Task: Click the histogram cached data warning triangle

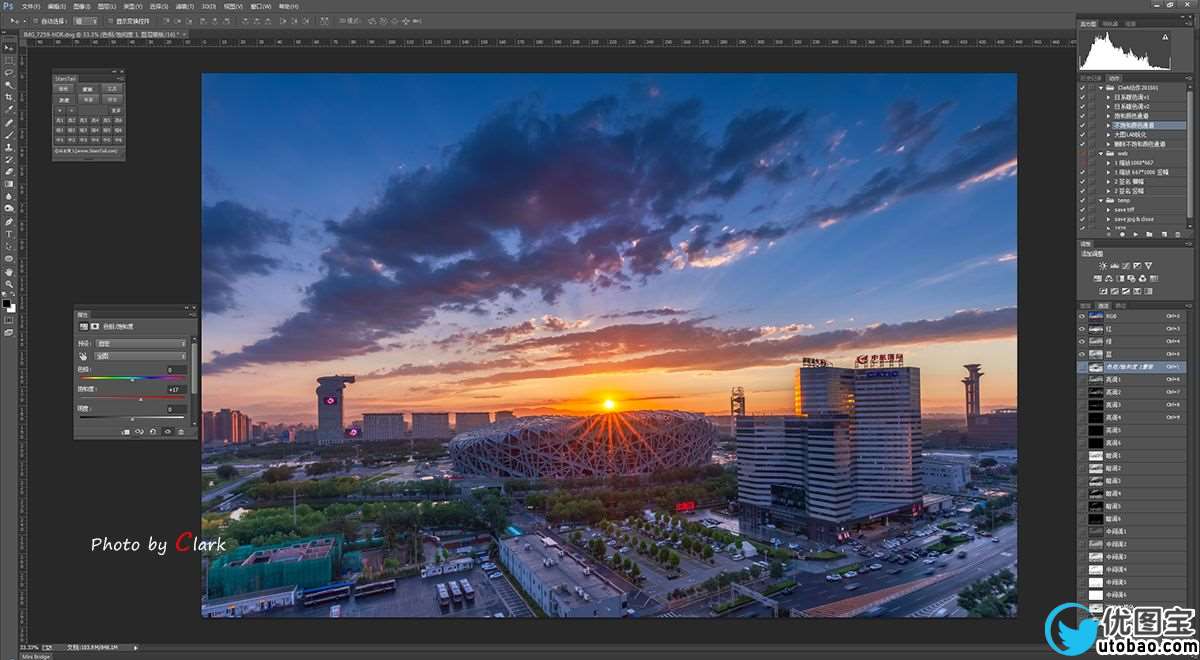Action: coord(1165,37)
